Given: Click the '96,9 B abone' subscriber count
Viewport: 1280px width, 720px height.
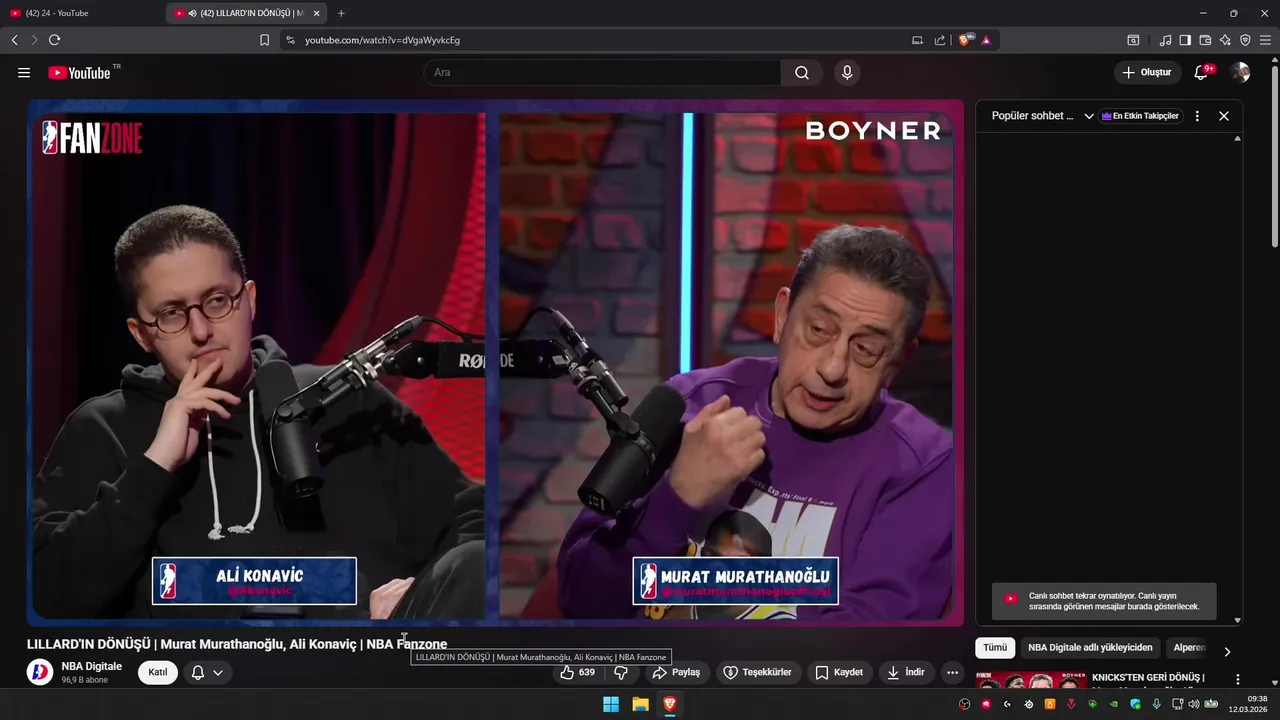Looking at the screenshot, I should (84, 680).
